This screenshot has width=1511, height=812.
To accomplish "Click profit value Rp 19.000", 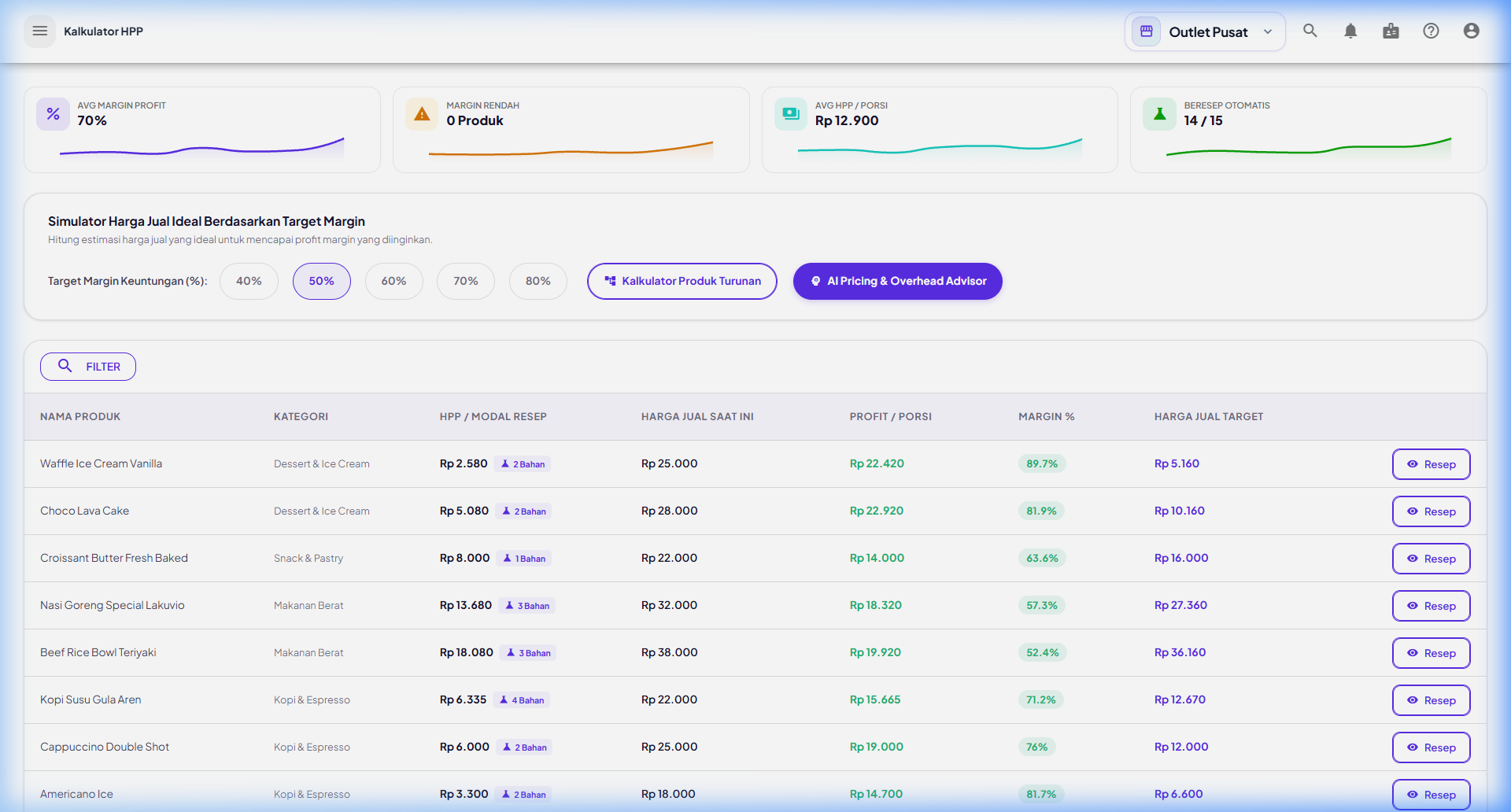I will [876, 747].
